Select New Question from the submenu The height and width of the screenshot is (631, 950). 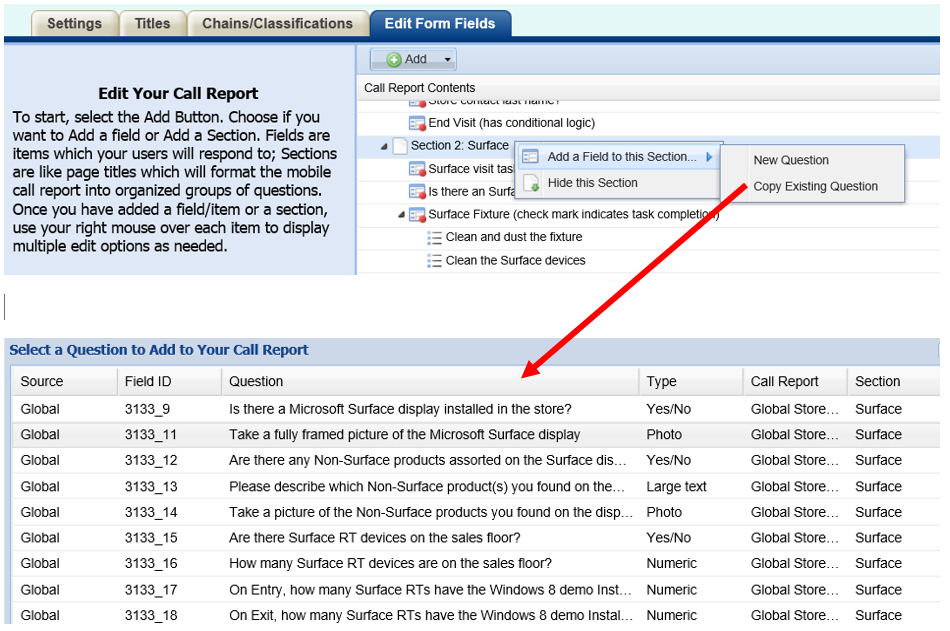click(x=791, y=160)
